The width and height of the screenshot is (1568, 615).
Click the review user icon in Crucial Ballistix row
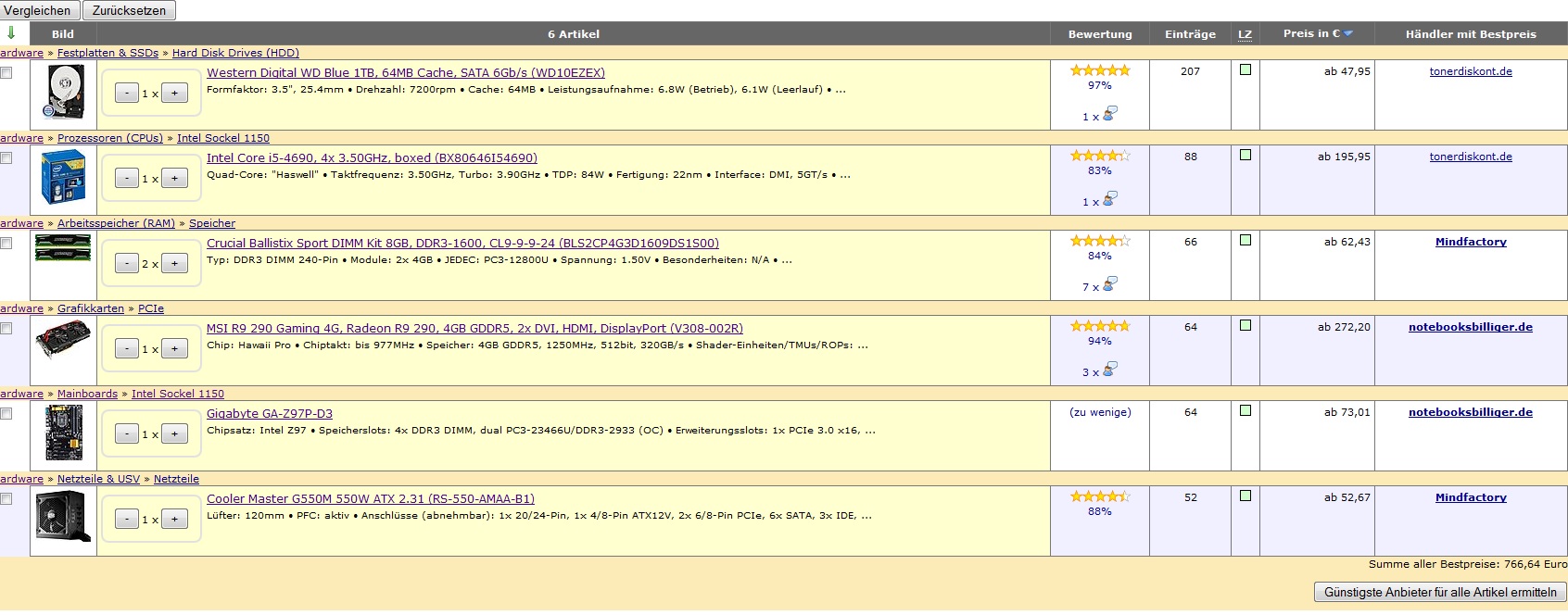click(x=1109, y=283)
